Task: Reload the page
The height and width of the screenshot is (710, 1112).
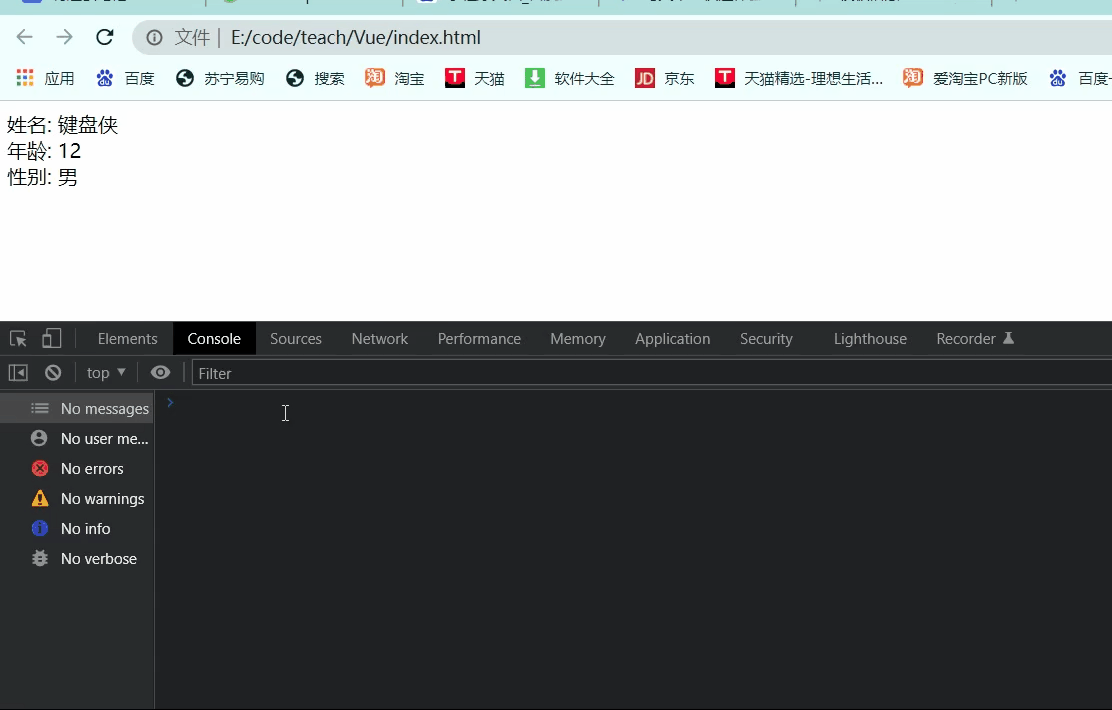Action: tap(104, 37)
